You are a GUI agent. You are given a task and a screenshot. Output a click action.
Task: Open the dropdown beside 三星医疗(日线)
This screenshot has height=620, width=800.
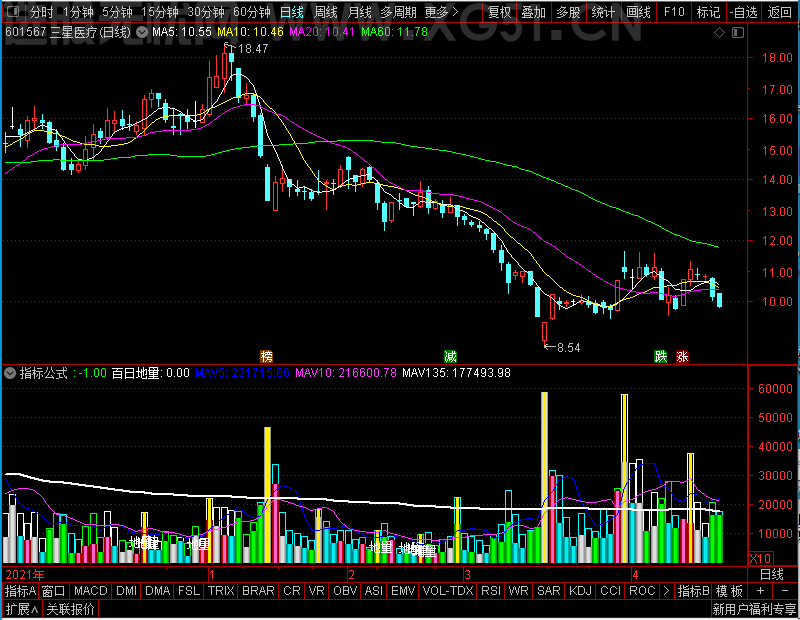[142, 33]
